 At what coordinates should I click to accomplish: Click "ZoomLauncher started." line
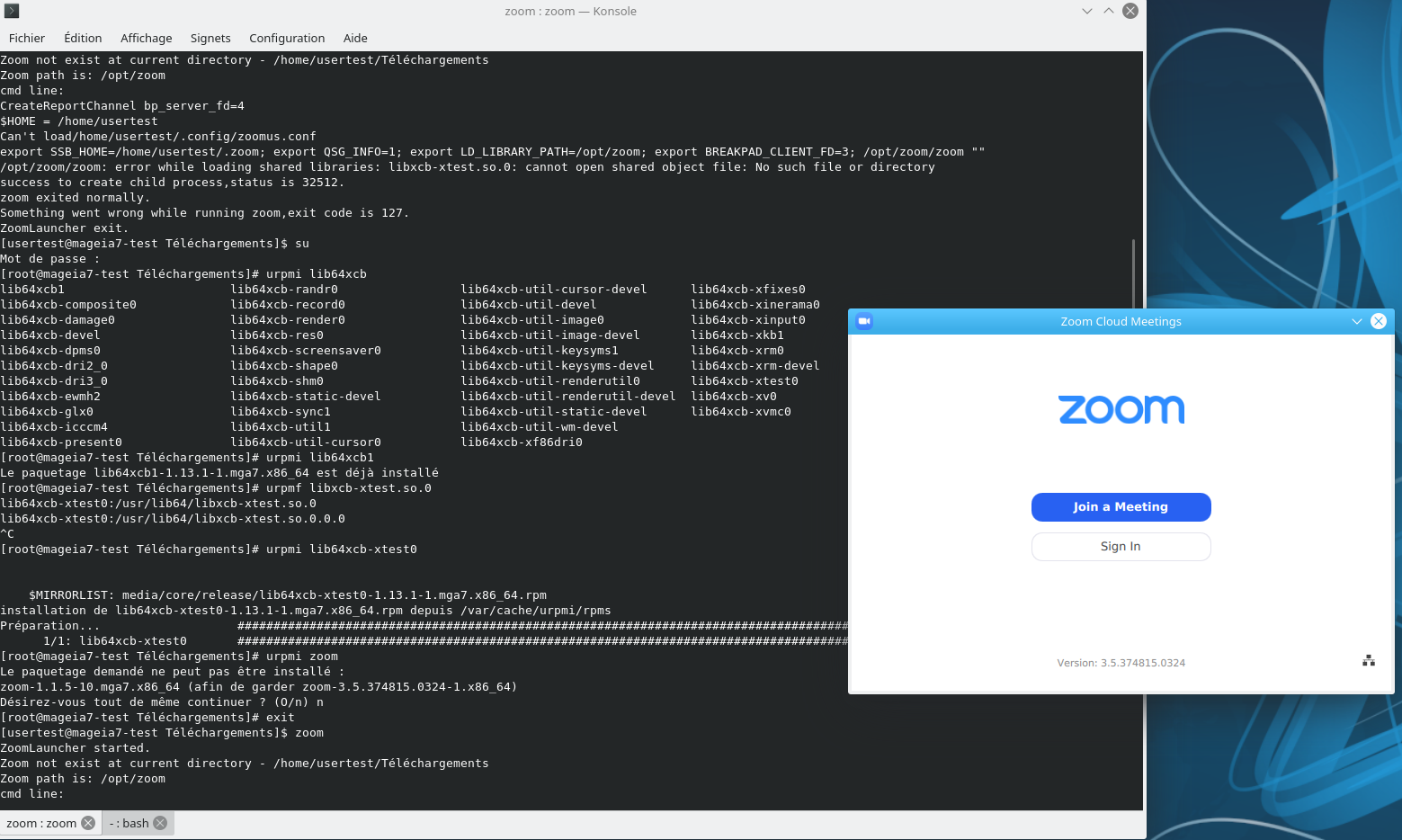[x=76, y=748]
